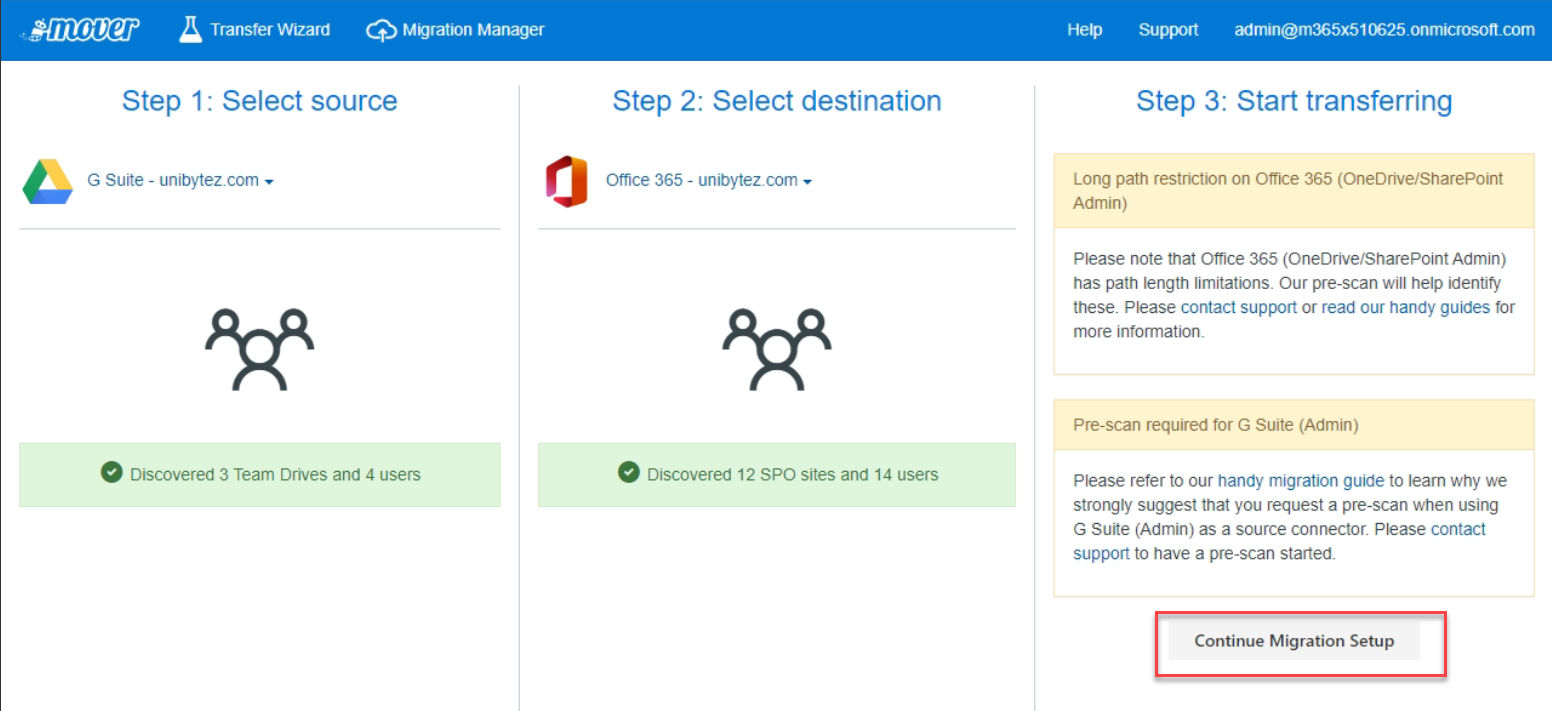1552x711 pixels.
Task: Click the green checkmark beside discovered SPO sites
Action: 628,475
